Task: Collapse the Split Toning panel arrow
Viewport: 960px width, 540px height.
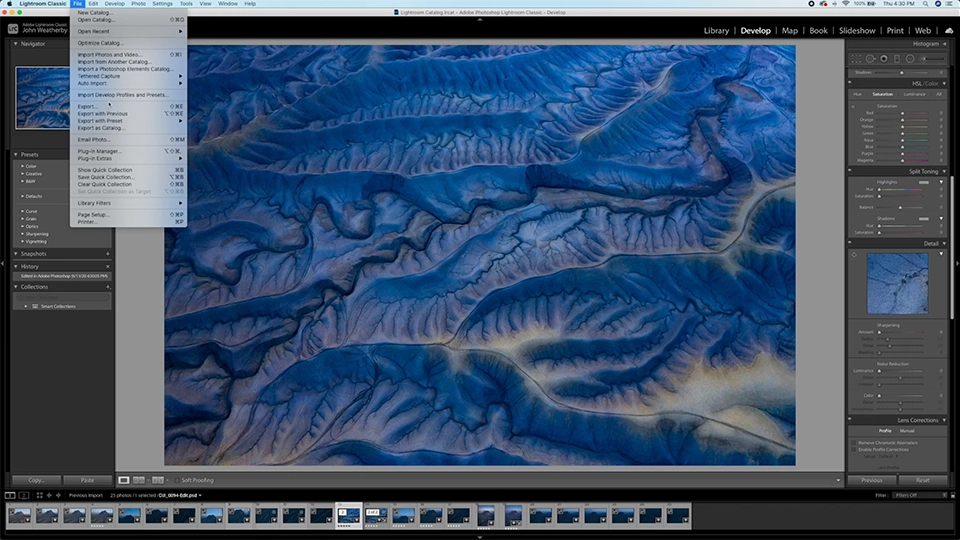Action: point(944,171)
